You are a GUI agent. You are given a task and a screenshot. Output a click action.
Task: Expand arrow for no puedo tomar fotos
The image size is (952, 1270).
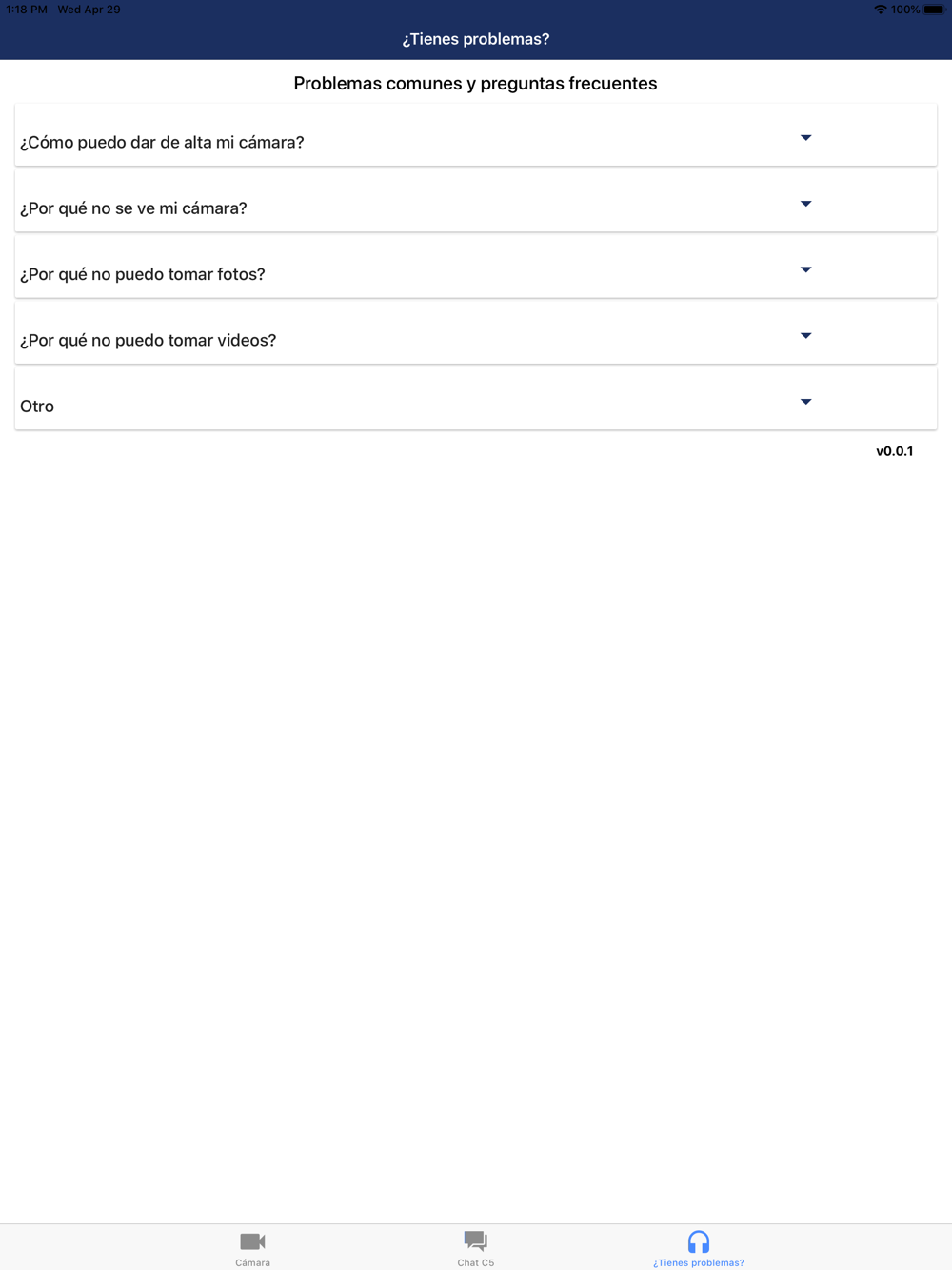click(x=805, y=269)
